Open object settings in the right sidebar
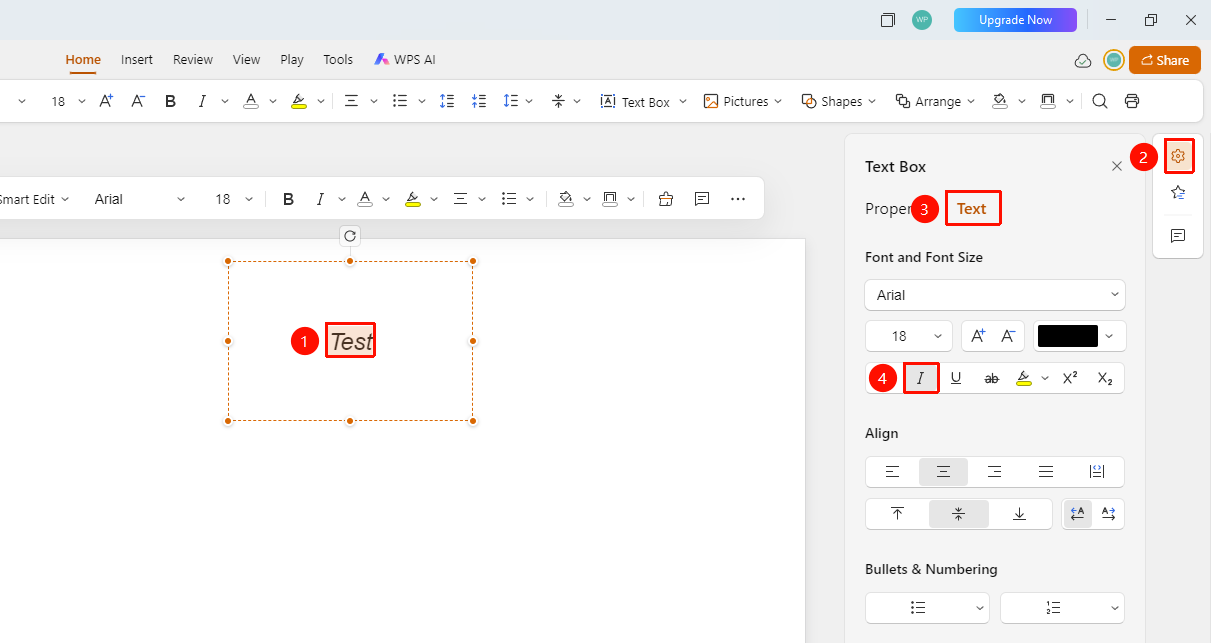The image size is (1211, 643). point(1178,156)
